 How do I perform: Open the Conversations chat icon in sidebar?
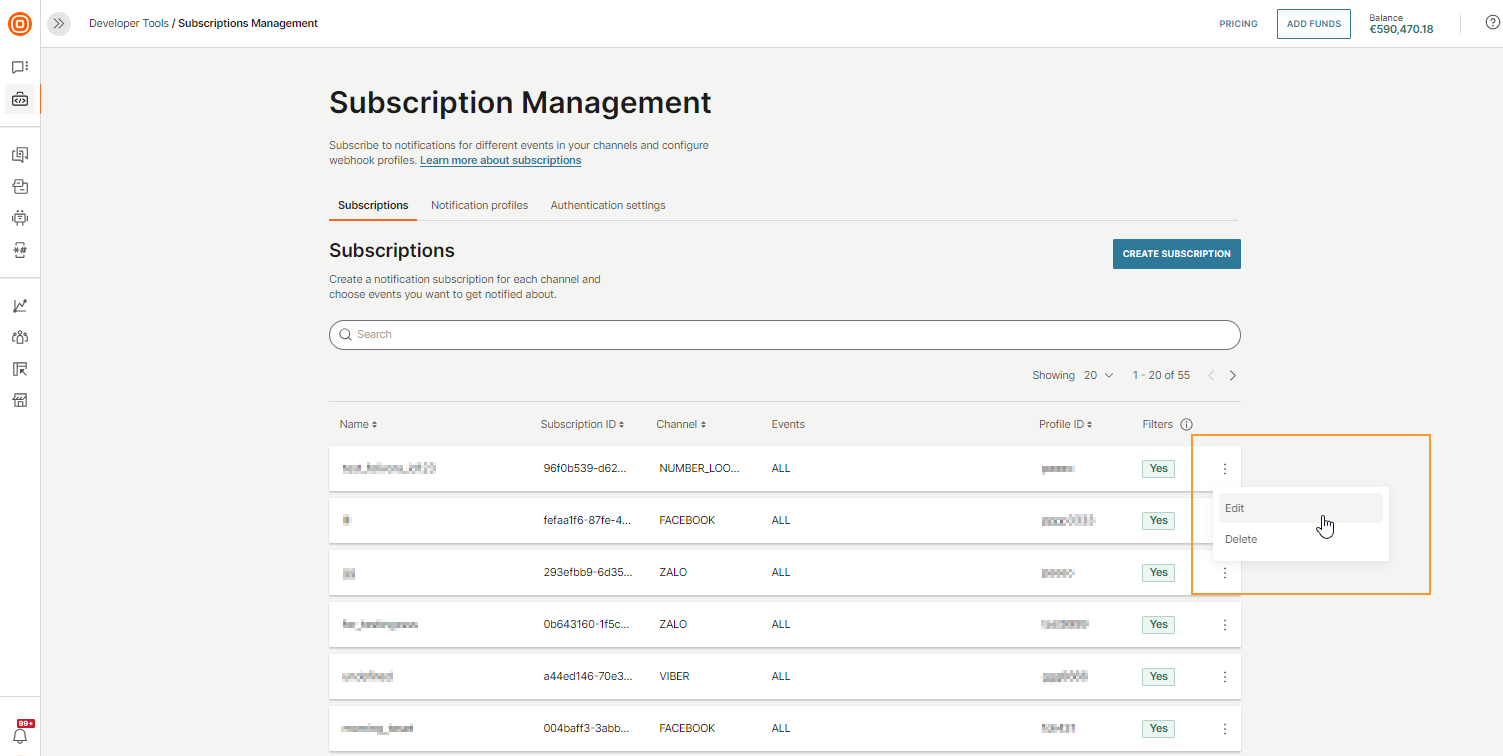(20, 66)
